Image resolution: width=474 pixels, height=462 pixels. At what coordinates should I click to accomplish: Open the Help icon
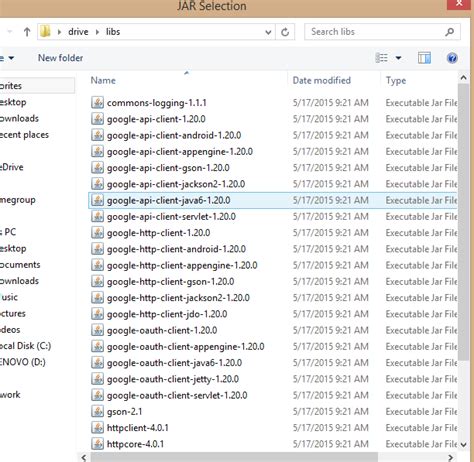point(452,58)
